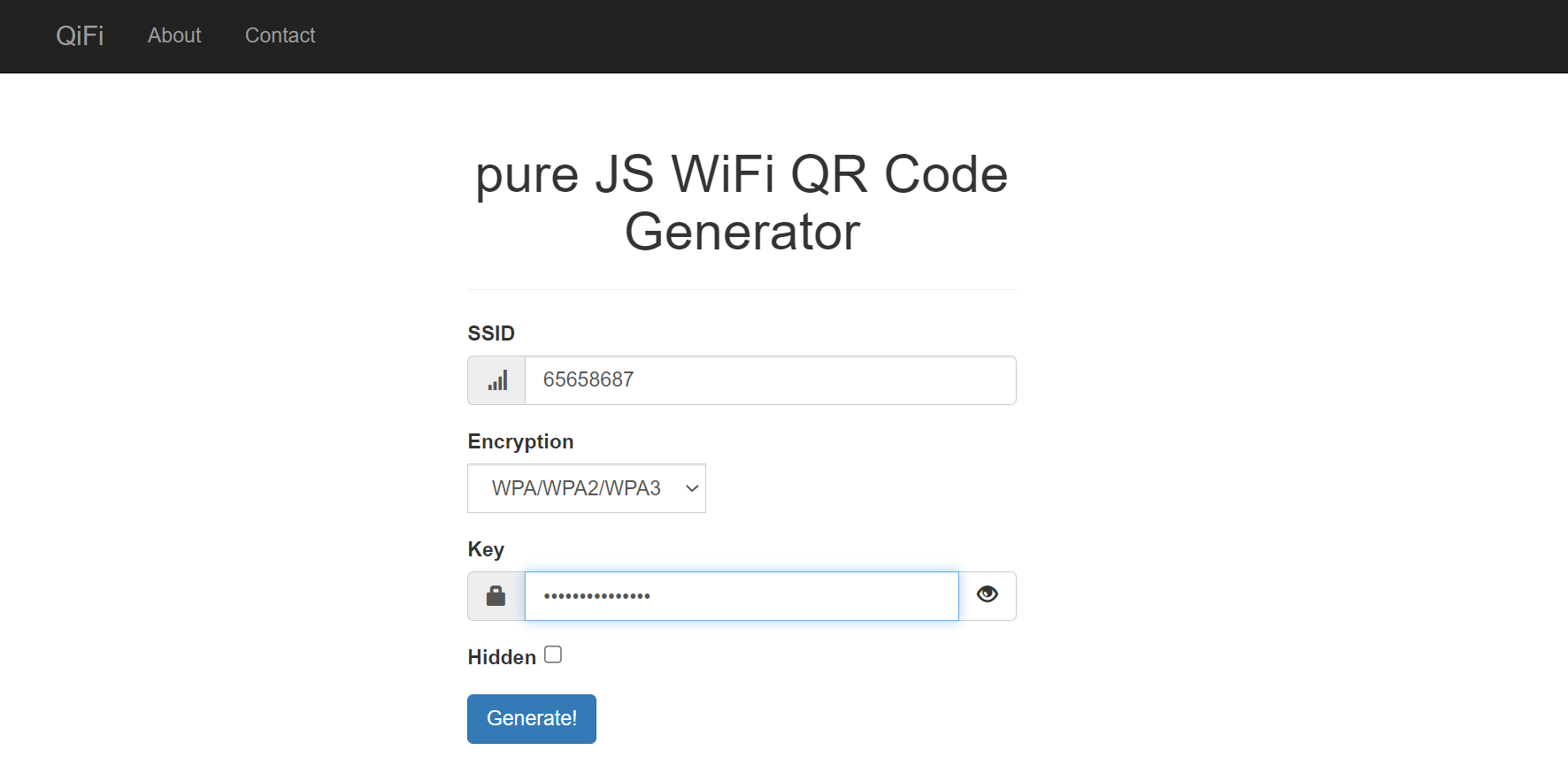
Task: Click inside the Key password field
Action: (742, 596)
